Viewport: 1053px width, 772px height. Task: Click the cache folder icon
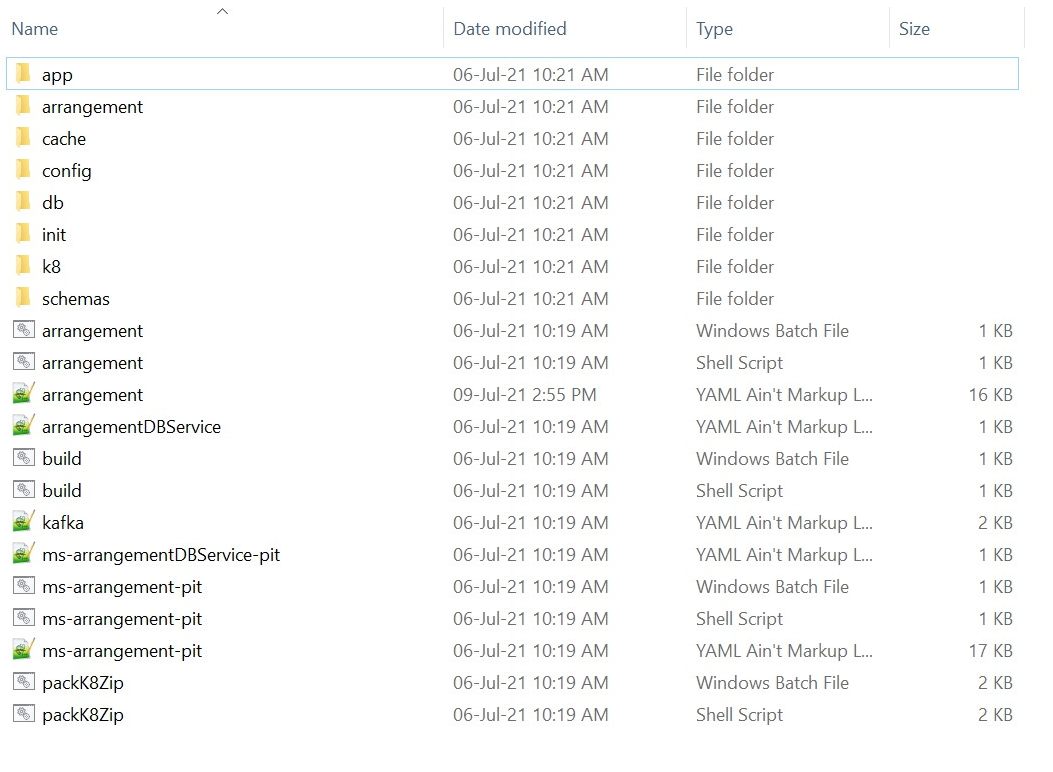[24, 138]
